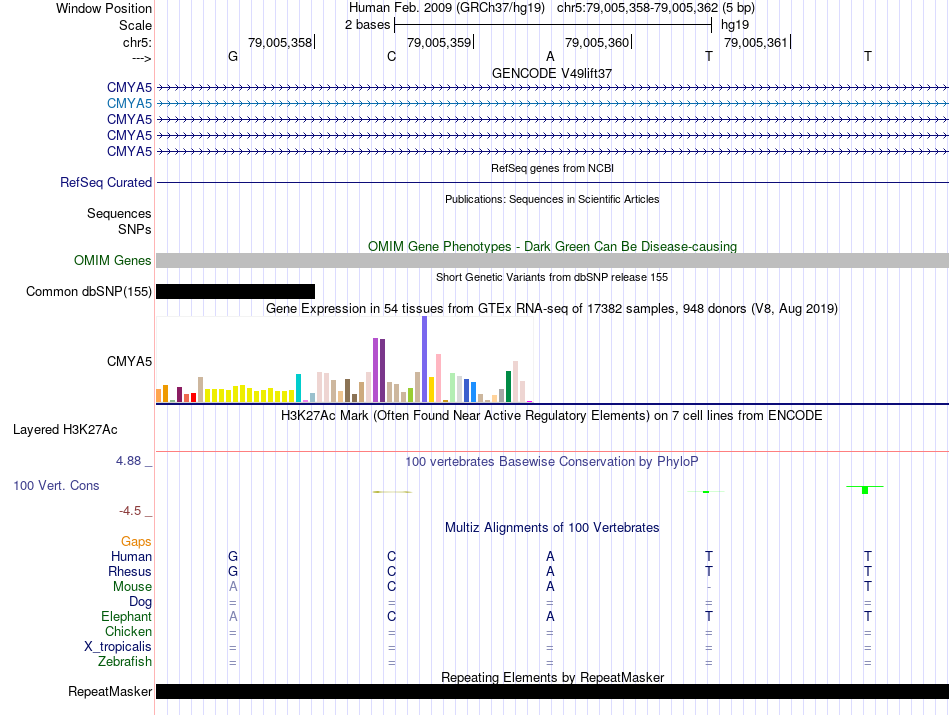The height and width of the screenshot is (715, 950).
Task: Click the Common dbSNP(155) track label
Action: [88, 291]
